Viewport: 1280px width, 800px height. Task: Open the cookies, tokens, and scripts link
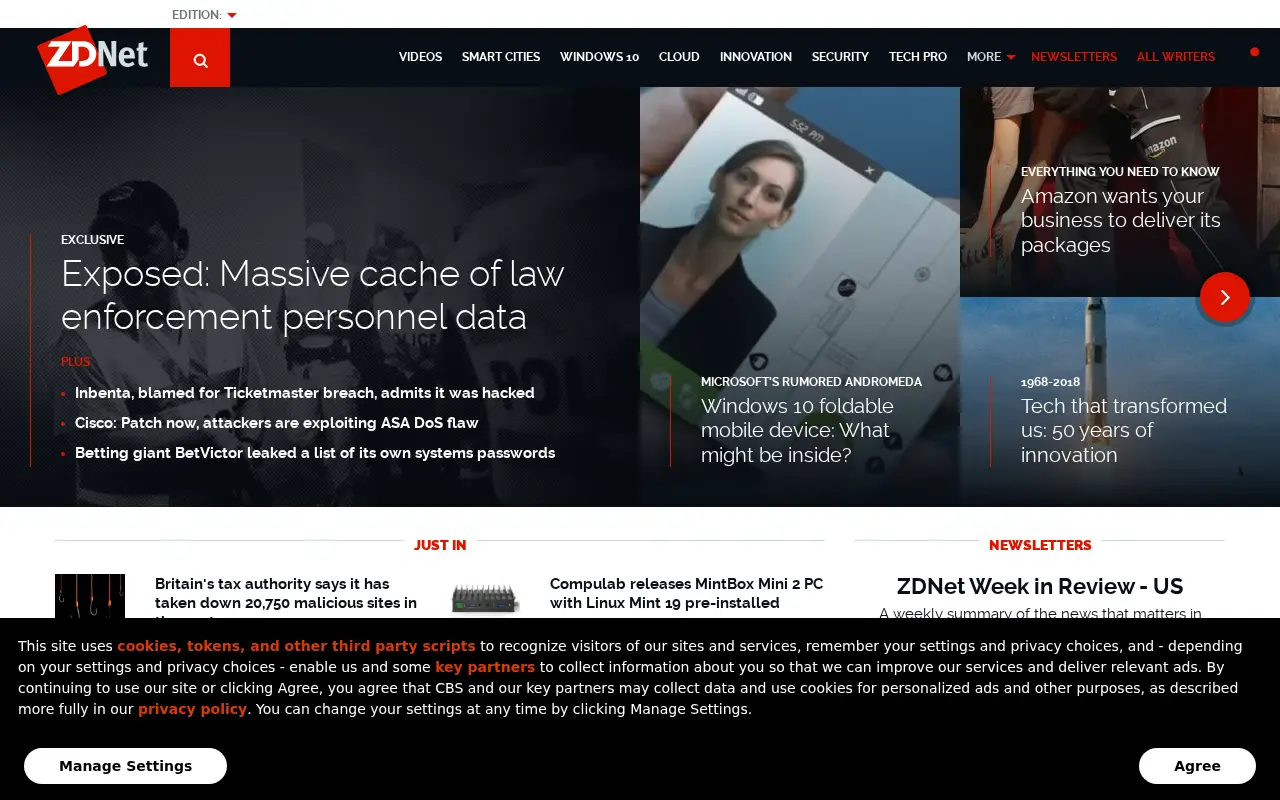(x=296, y=646)
